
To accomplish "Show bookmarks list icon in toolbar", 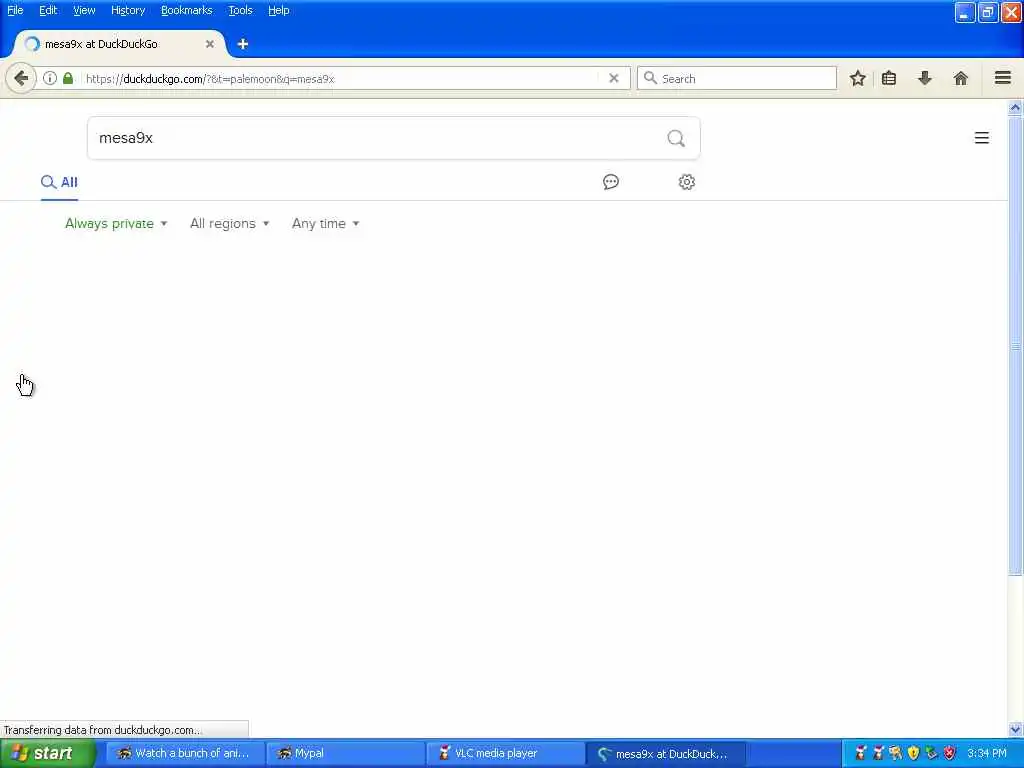I will (889, 78).
